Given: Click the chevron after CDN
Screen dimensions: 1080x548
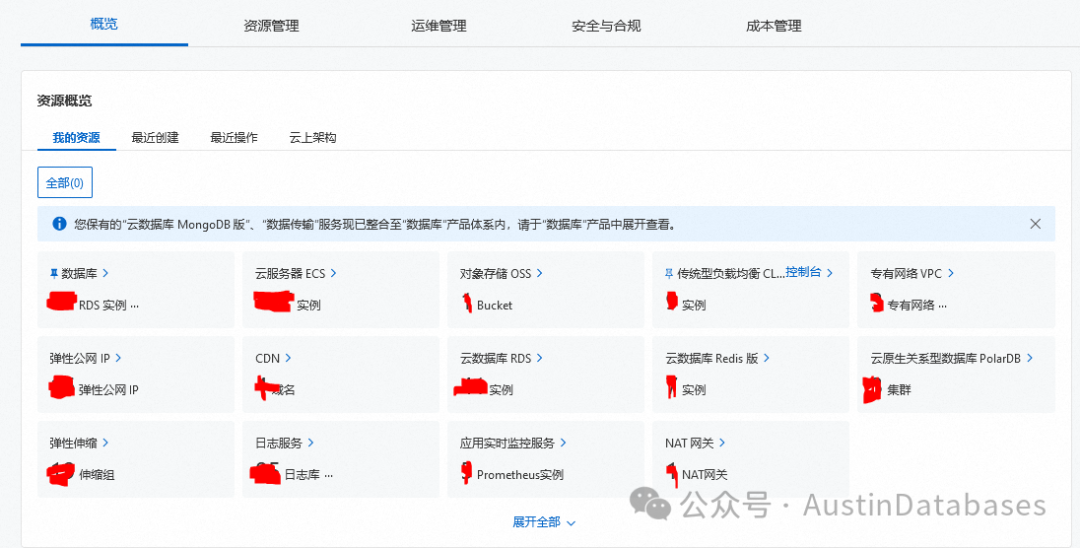Looking at the screenshot, I should tap(288, 358).
